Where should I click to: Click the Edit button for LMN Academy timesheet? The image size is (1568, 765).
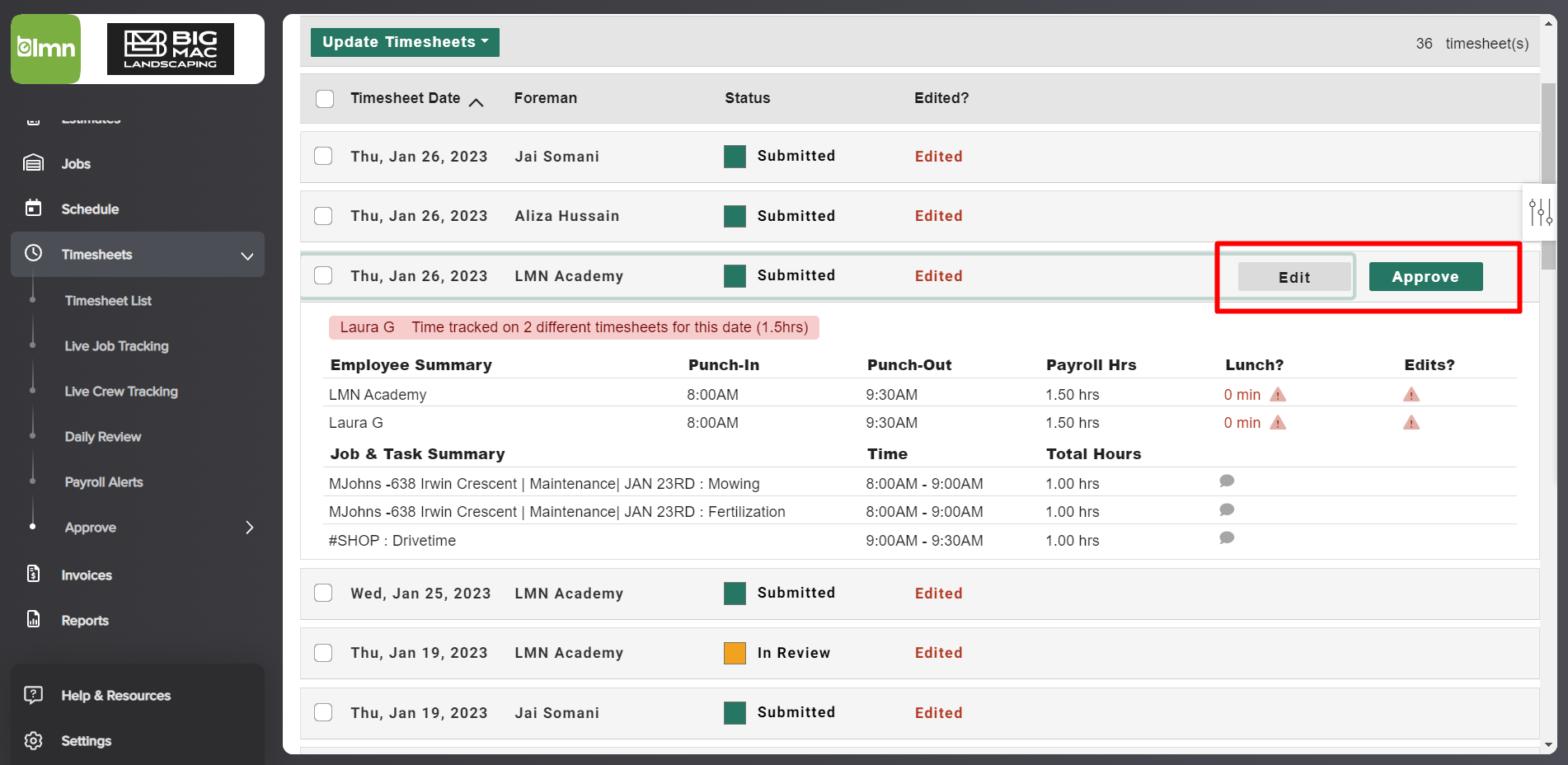click(1294, 277)
